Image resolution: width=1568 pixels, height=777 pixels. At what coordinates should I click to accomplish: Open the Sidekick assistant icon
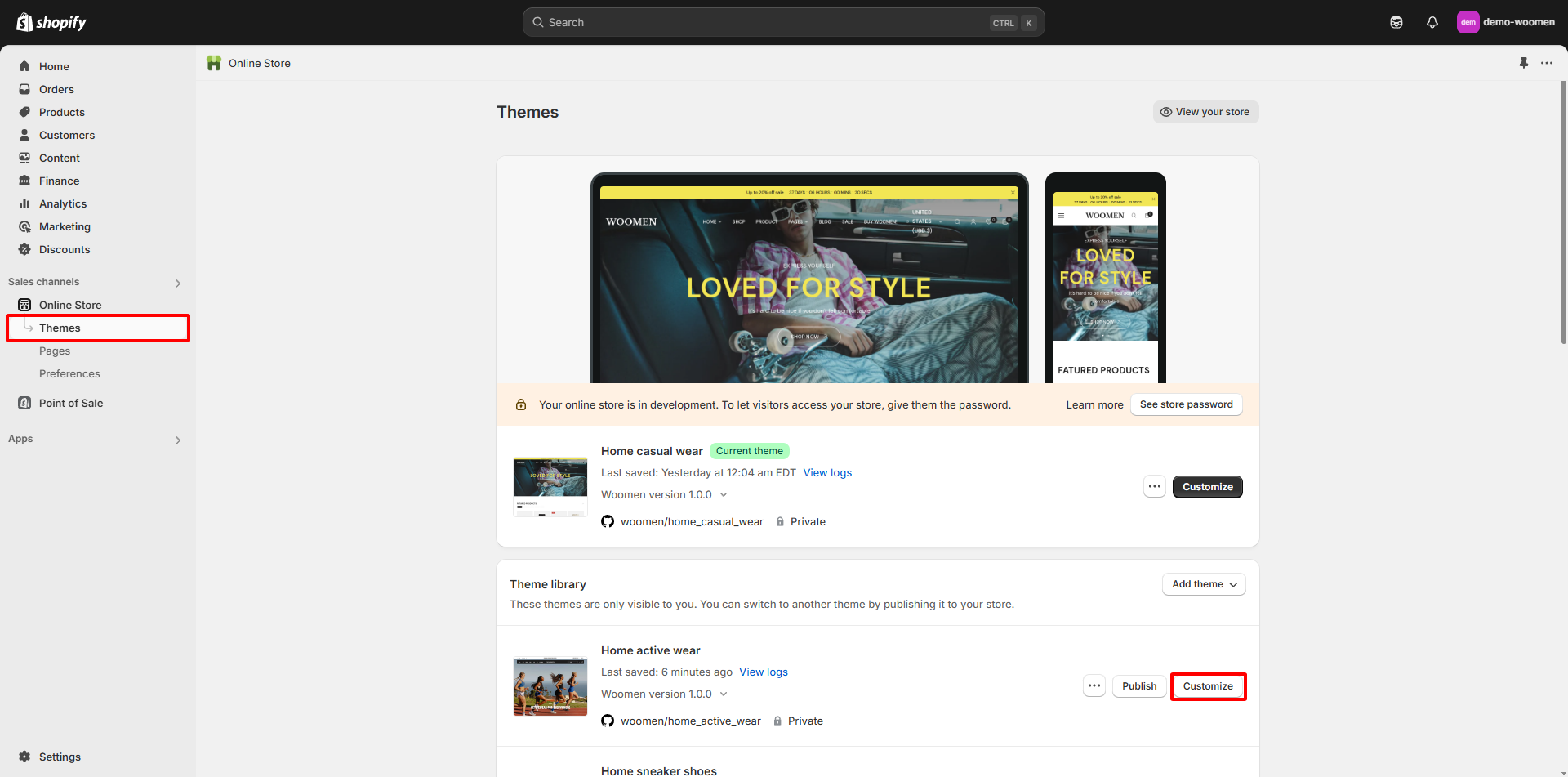tap(1396, 22)
